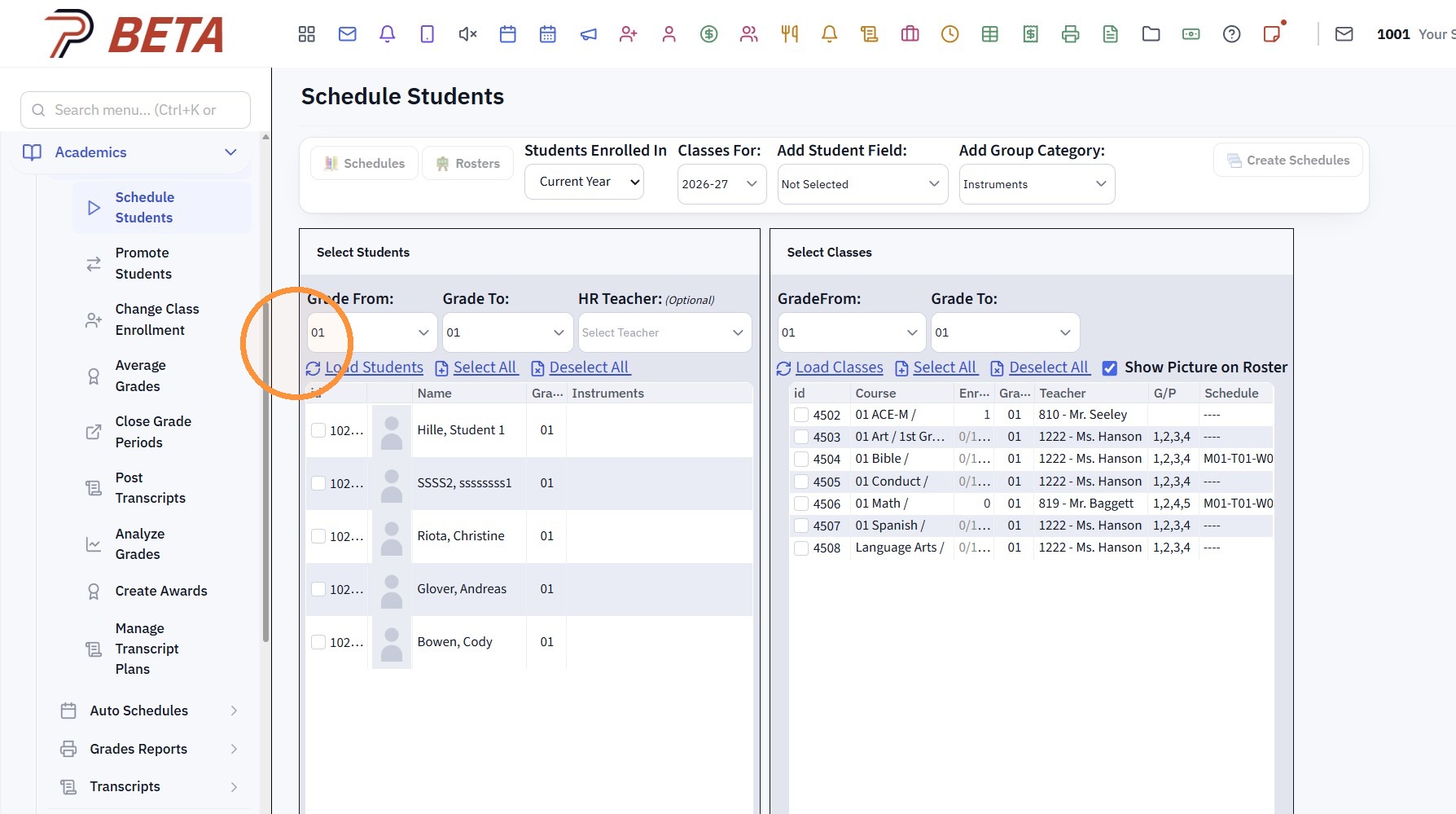Click the Schedules button
The height and width of the screenshot is (814, 1456).
pos(364,163)
